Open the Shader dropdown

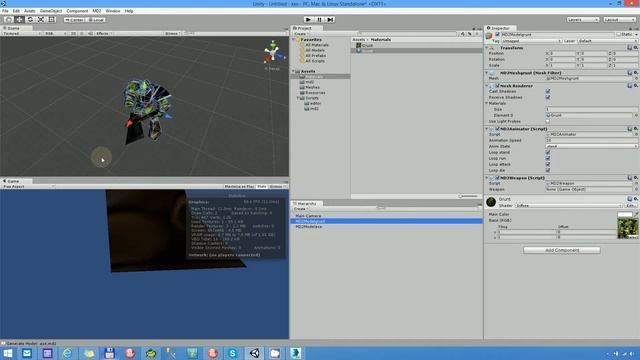tap(569, 206)
